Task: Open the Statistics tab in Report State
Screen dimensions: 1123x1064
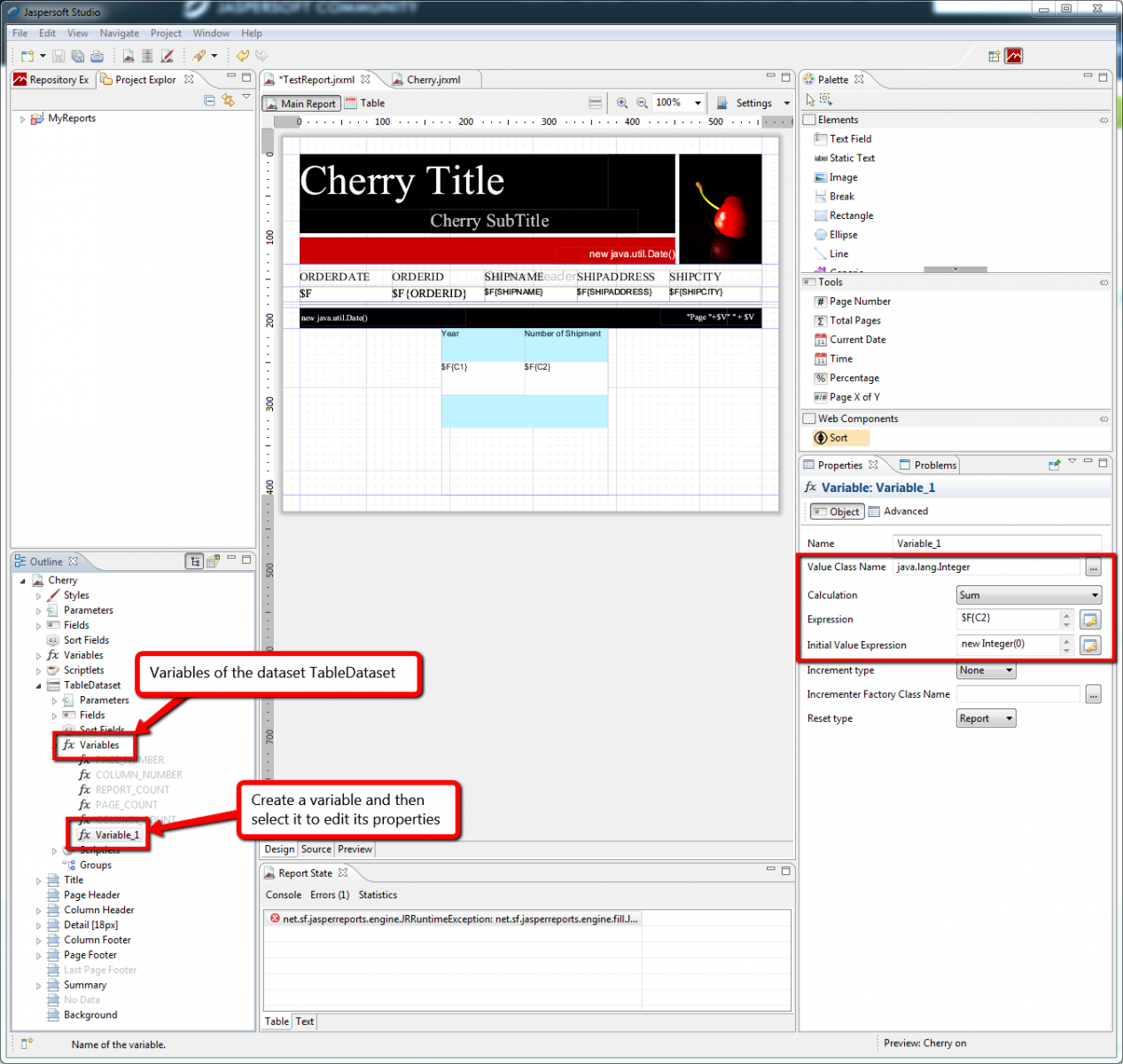Action: coord(378,896)
